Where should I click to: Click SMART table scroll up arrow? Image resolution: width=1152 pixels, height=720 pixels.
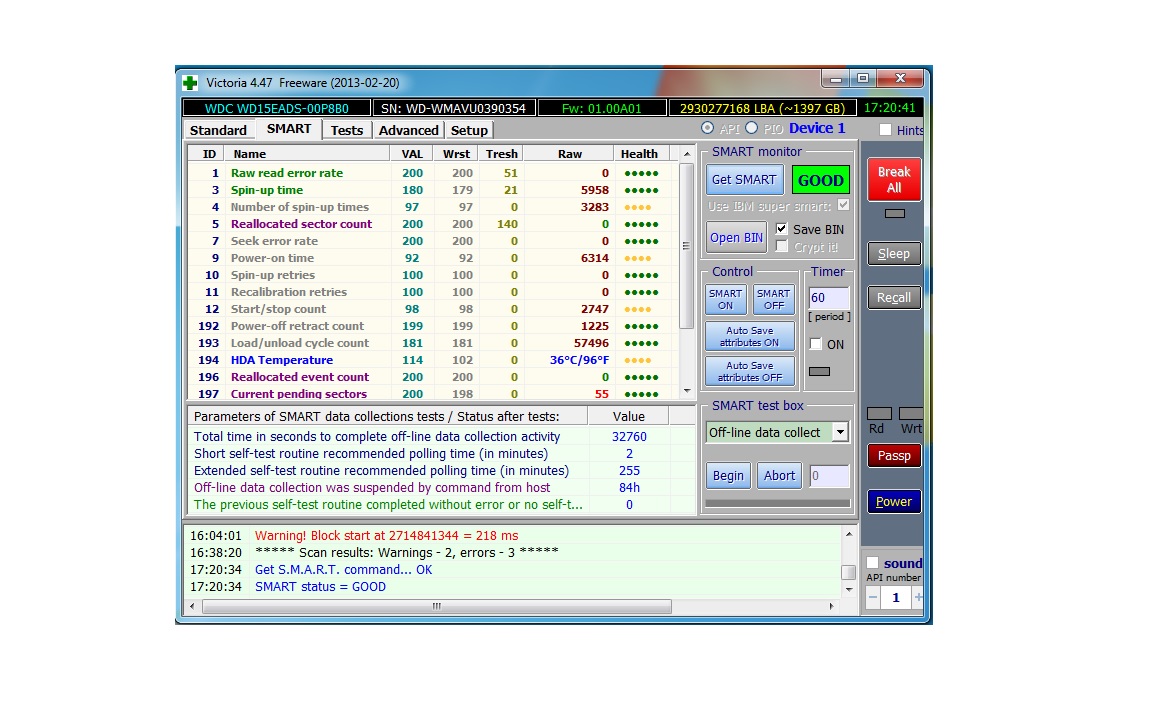coord(686,154)
